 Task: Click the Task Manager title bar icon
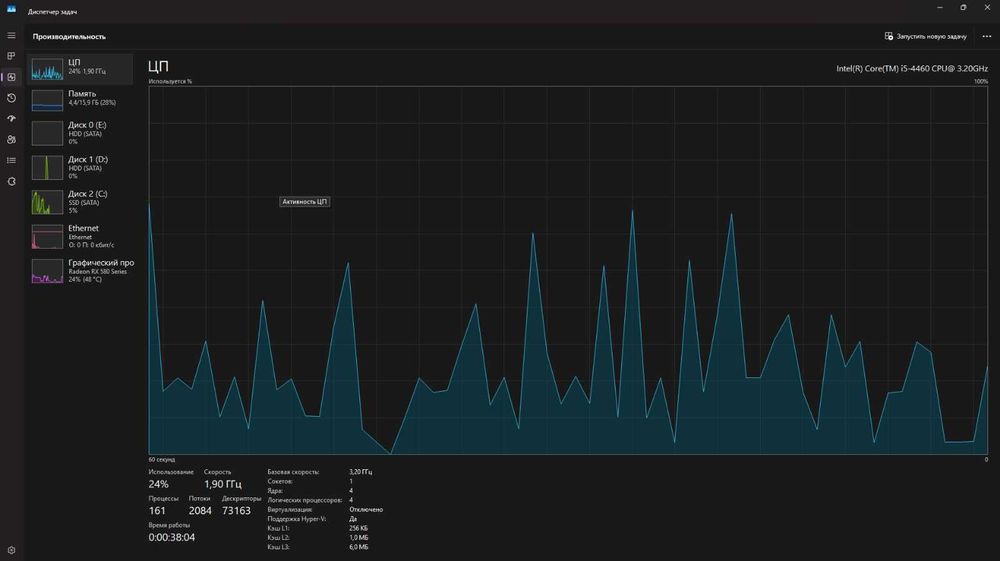(x=11, y=9)
